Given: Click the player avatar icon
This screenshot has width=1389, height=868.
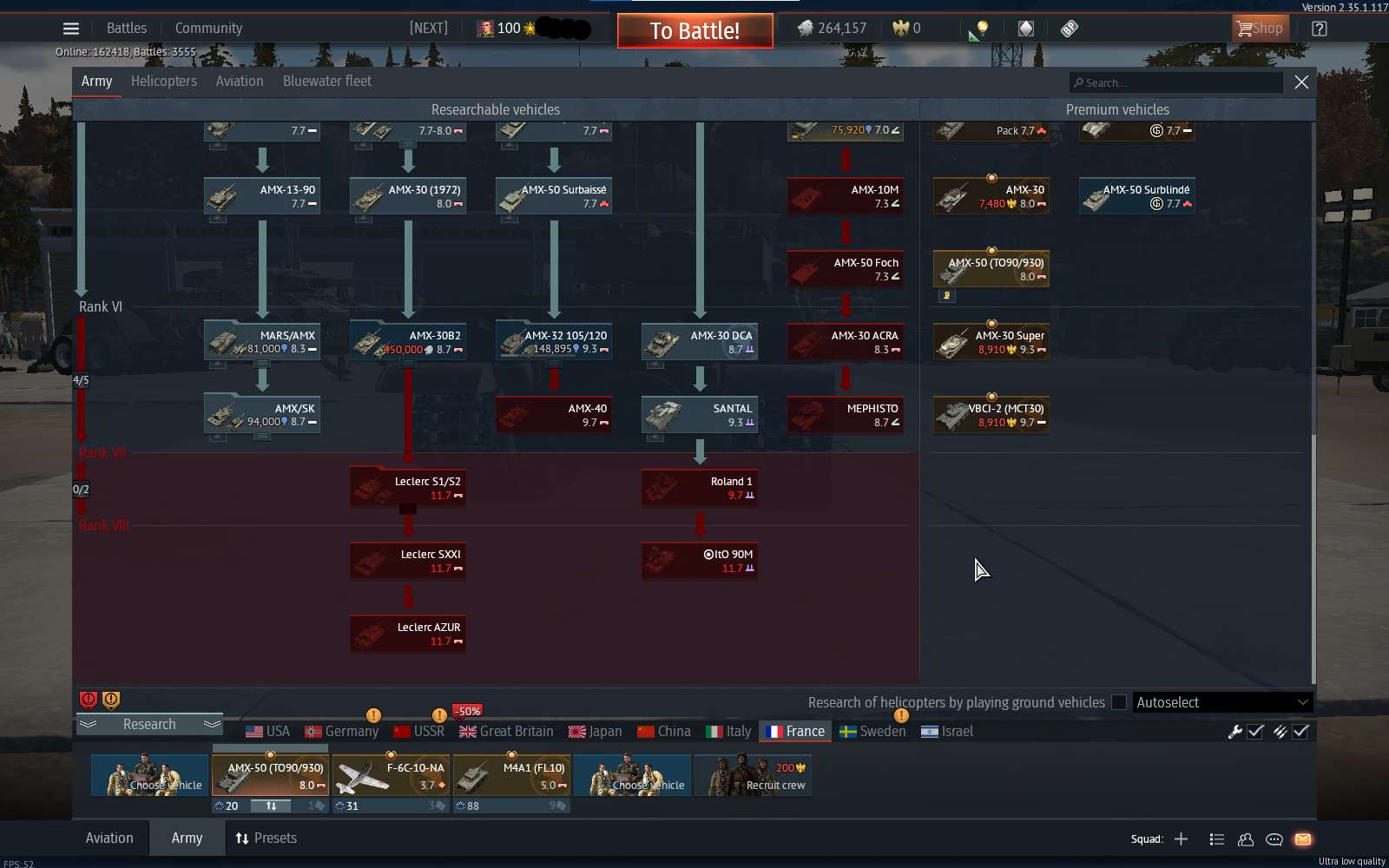Looking at the screenshot, I should click(485, 29).
